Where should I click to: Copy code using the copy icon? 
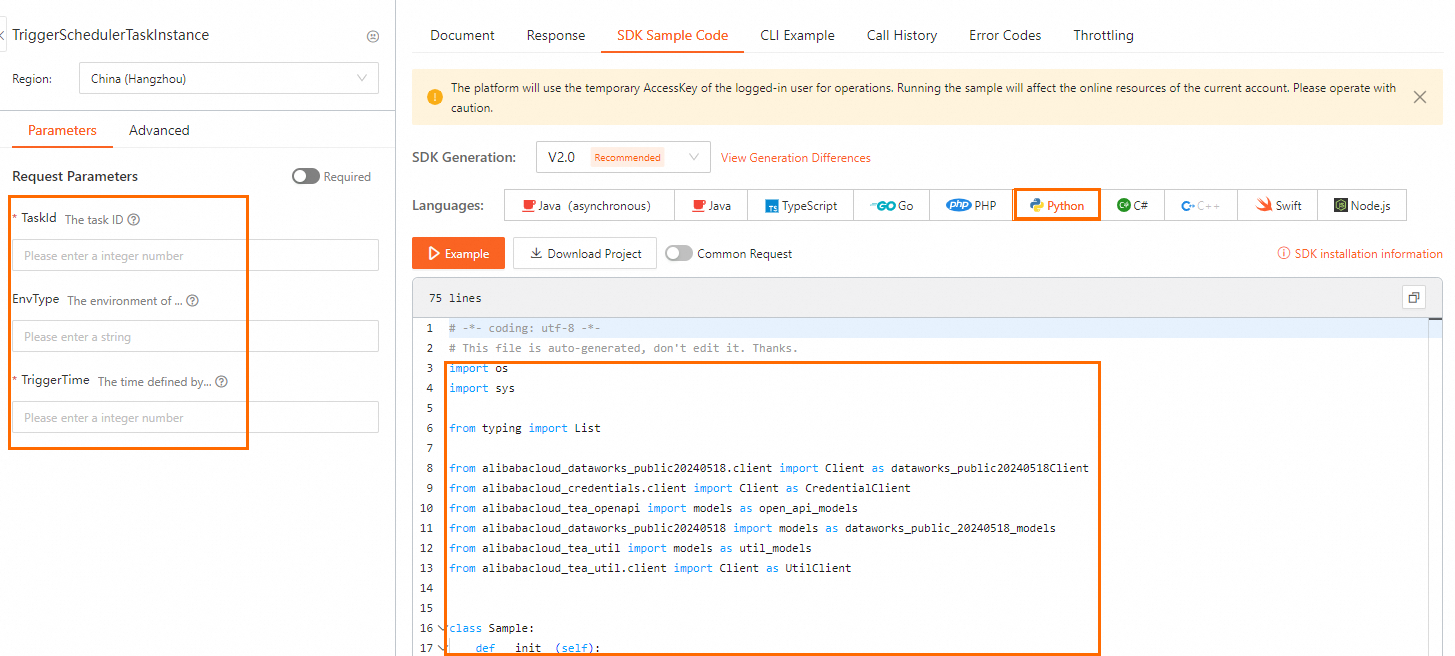click(1413, 297)
